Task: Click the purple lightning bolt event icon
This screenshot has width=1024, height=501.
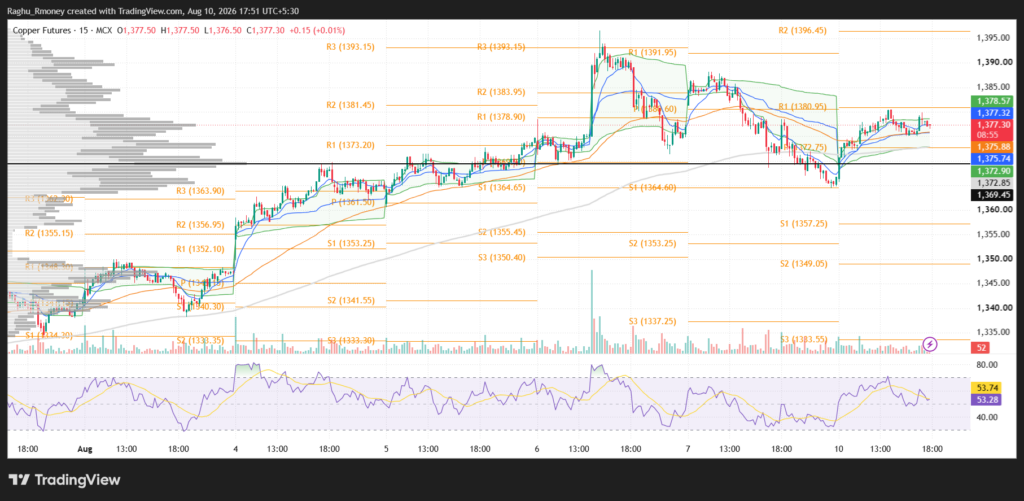Action: (931, 344)
